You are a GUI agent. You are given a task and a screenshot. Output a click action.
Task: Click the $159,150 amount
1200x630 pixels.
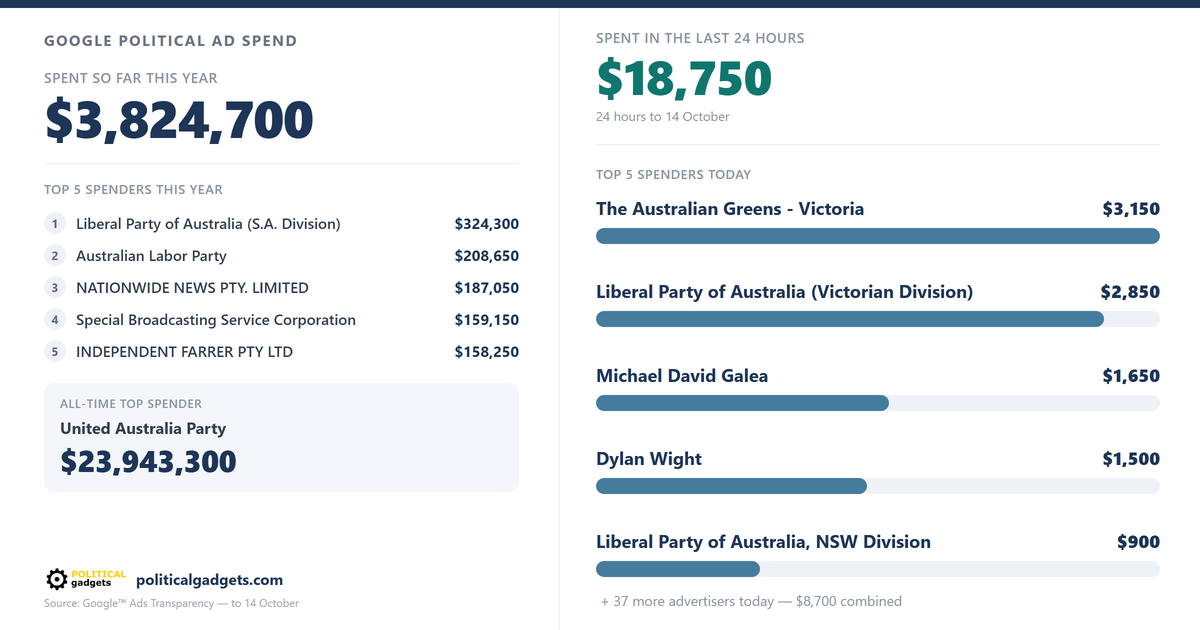pyautogui.click(x=486, y=320)
